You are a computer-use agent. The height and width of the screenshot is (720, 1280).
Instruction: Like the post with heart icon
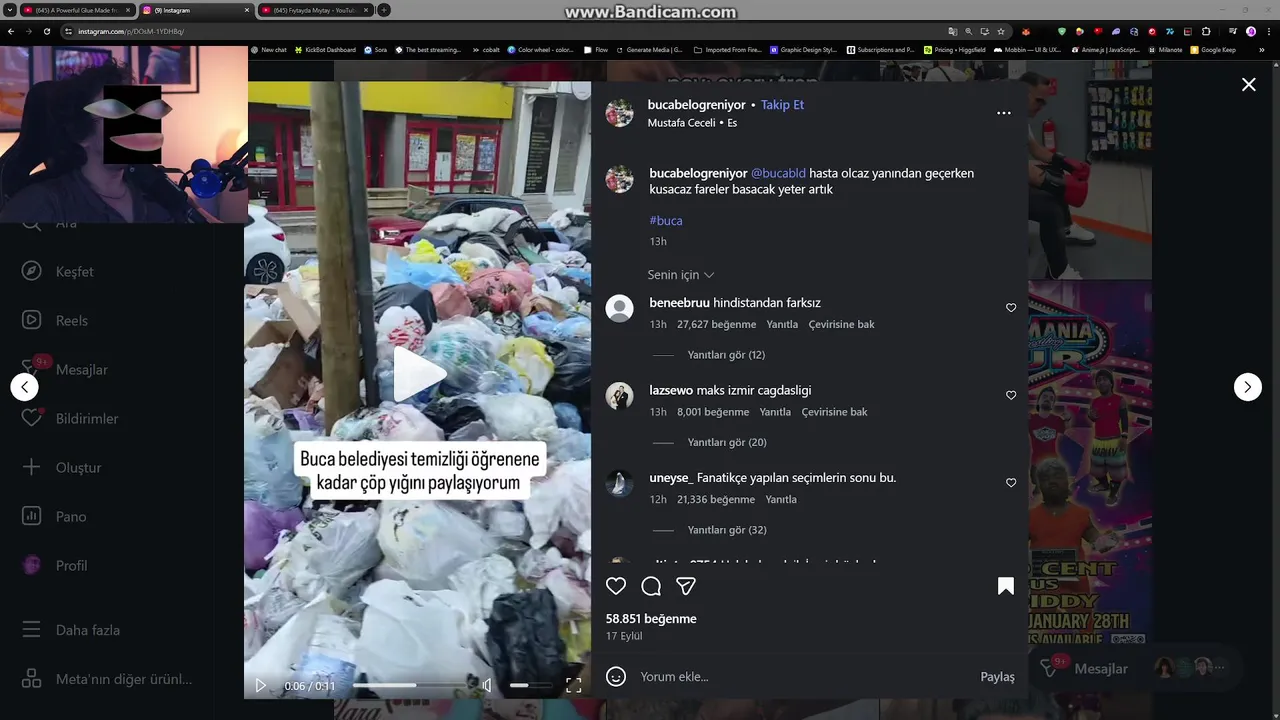[x=616, y=587]
